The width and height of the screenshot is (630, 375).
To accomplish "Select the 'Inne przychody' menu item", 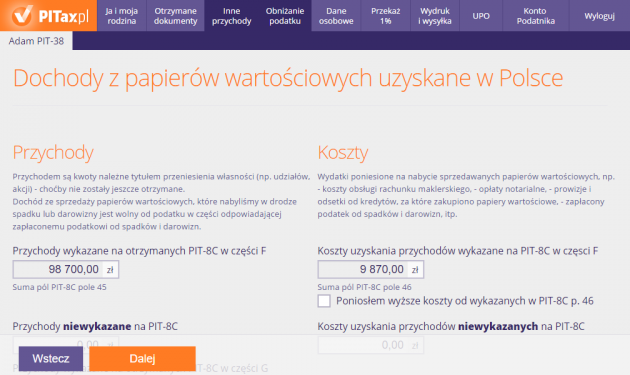I will tap(231, 16).
